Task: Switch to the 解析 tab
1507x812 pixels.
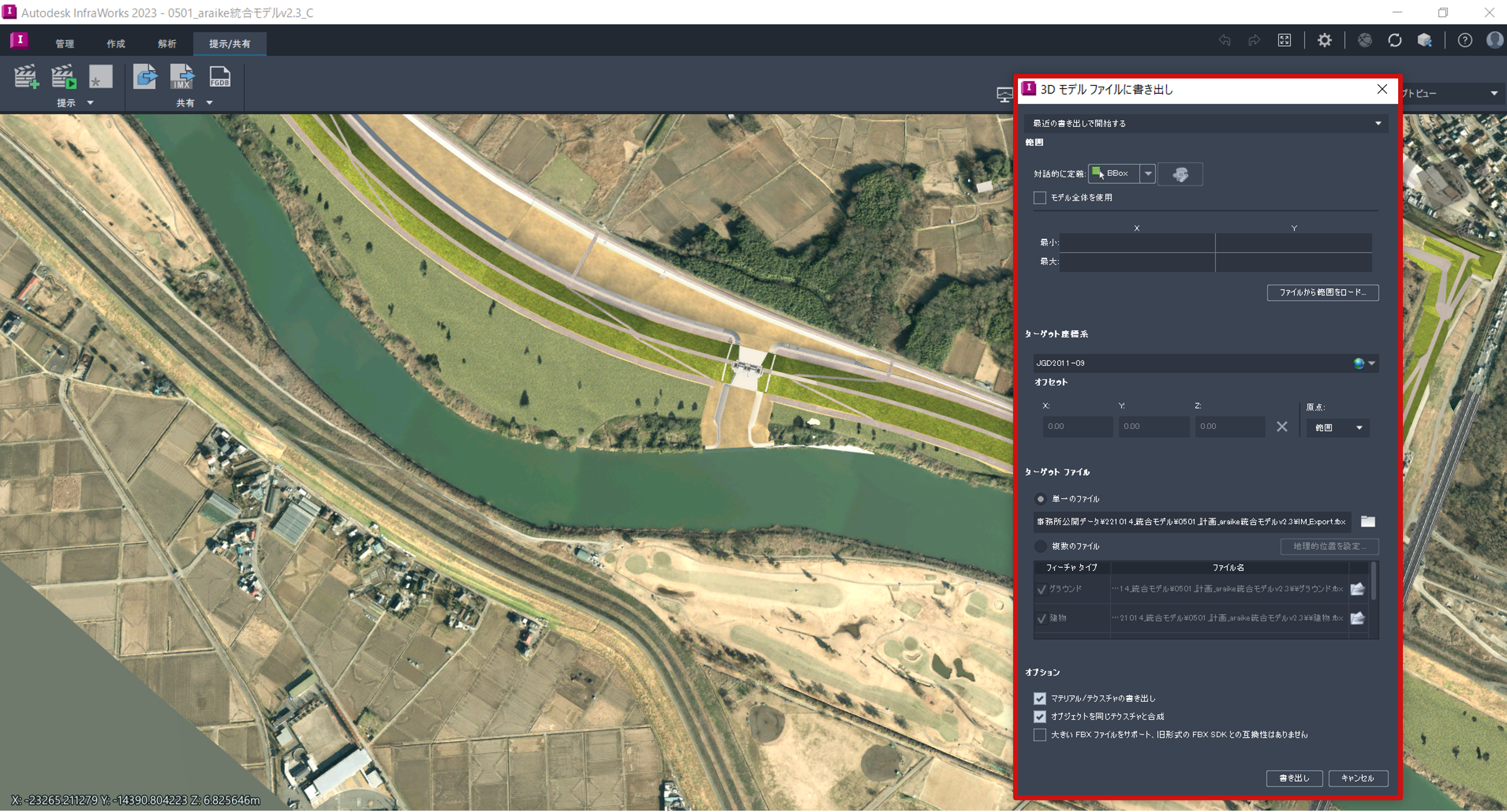Action: coord(167,44)
